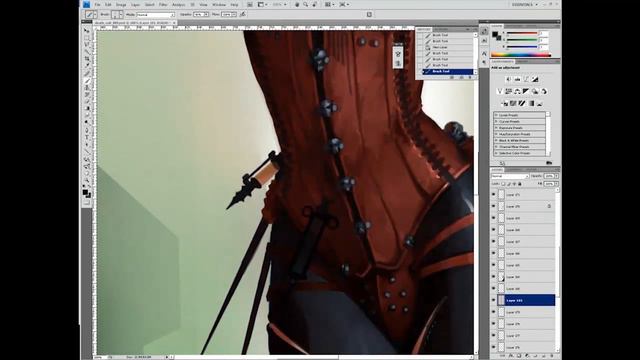Open the Window menu
This screenshot has width=640, height=360.
[219, 4]
